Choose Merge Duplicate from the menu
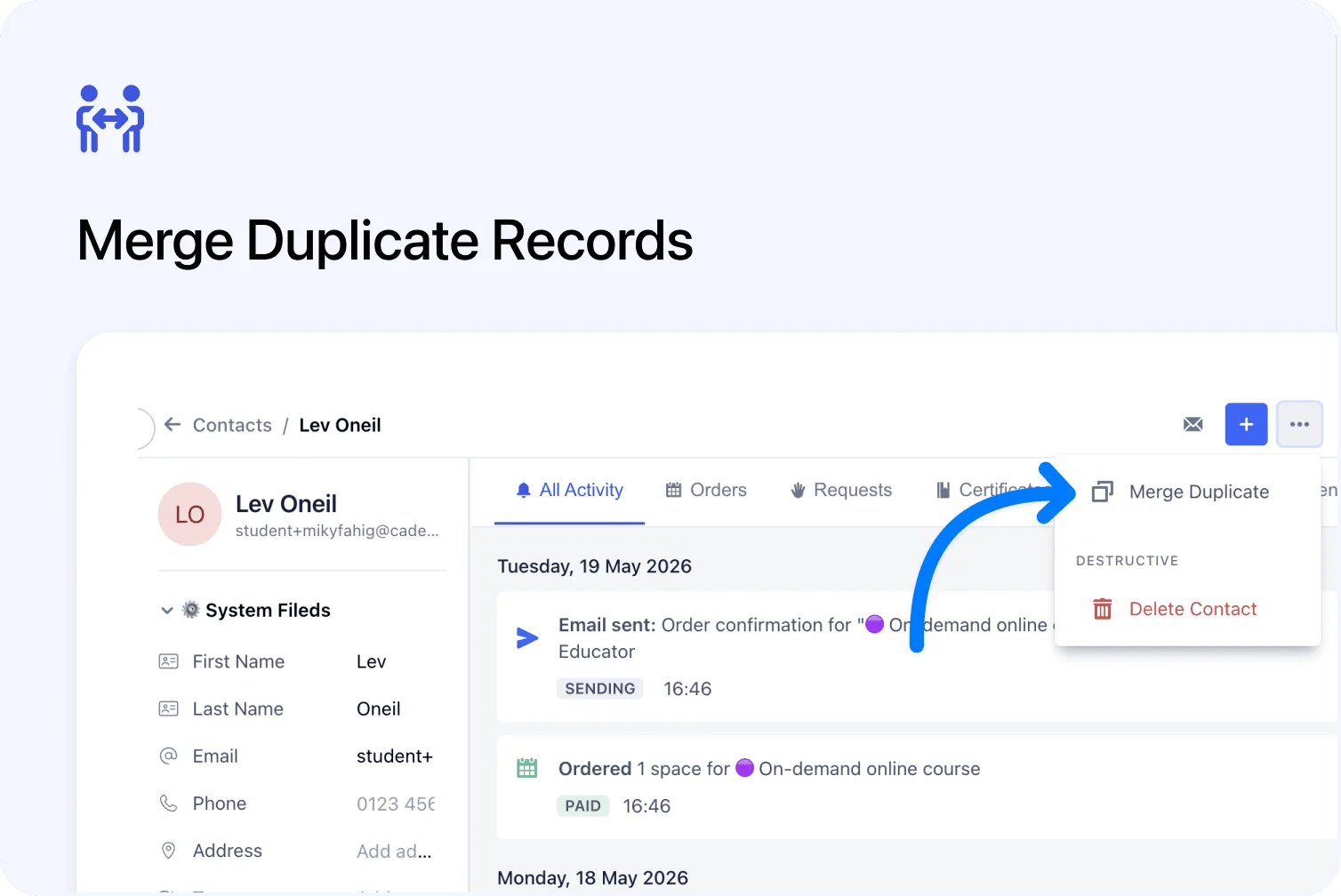 point(1187,492)
